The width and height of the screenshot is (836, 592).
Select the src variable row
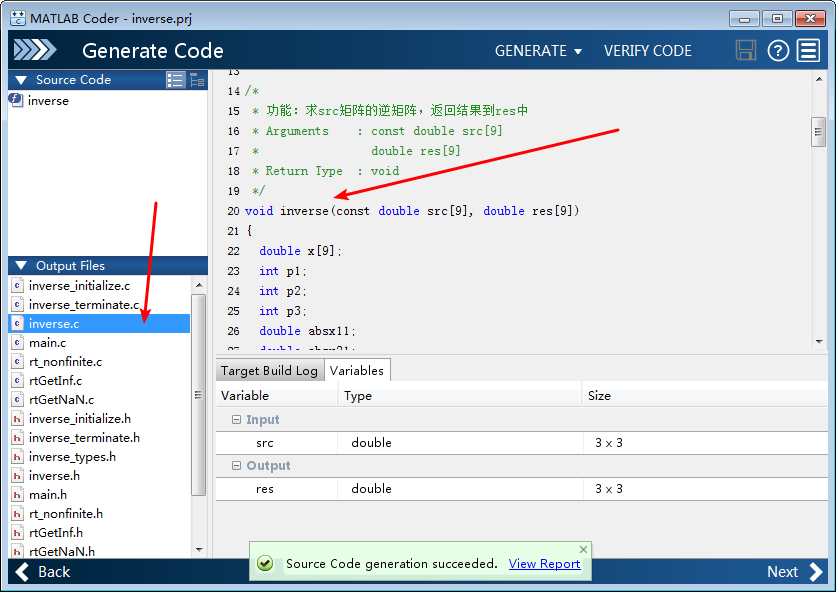pos(522,443)
